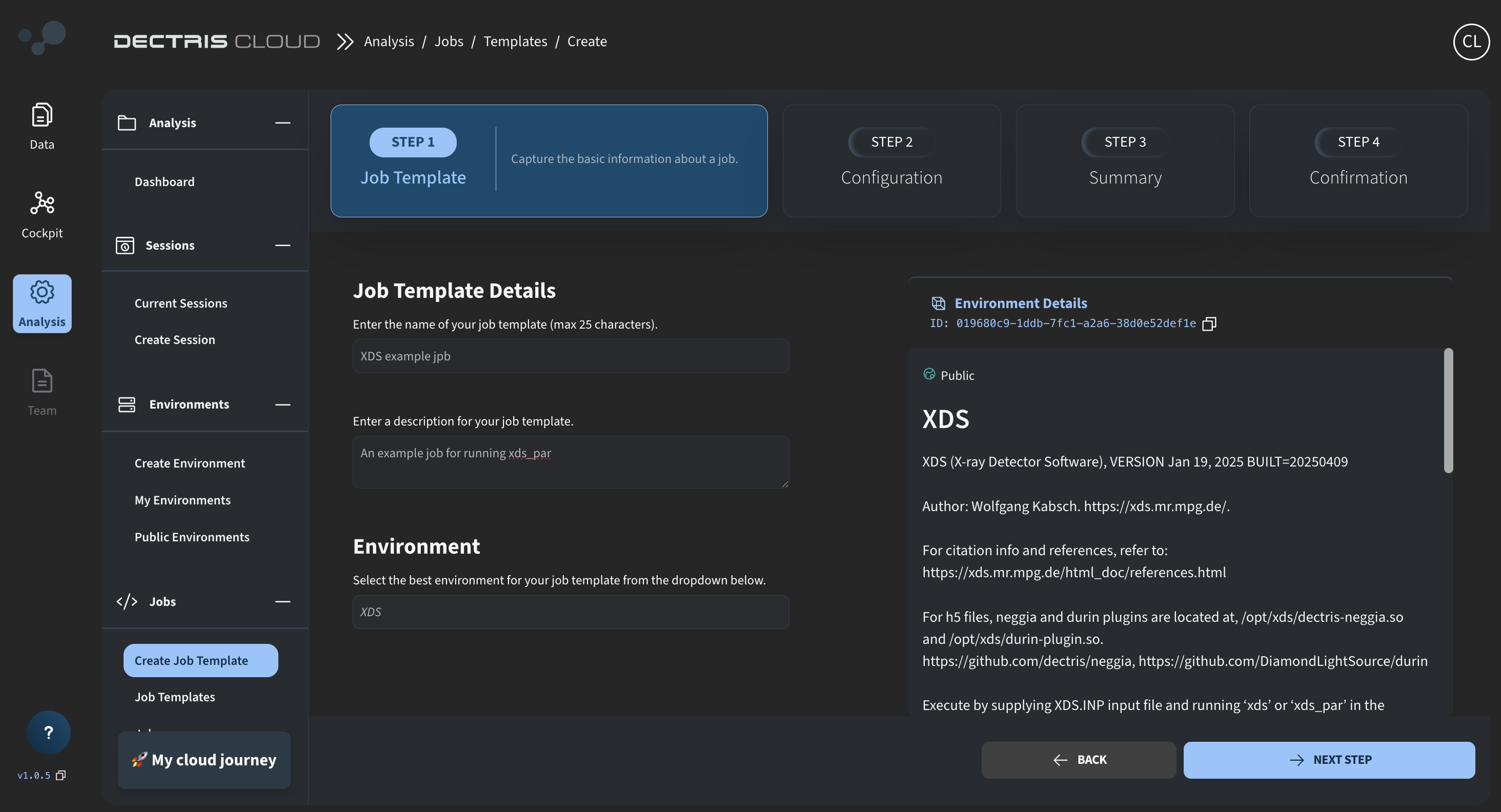1501x812 pixels.
Task: Collapse the Analysis sidebar group
Action: (282, 123)
